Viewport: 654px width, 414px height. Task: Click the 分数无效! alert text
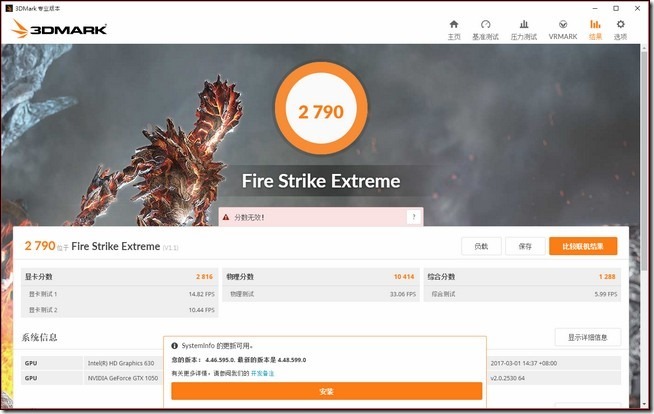tap(249, 217)
